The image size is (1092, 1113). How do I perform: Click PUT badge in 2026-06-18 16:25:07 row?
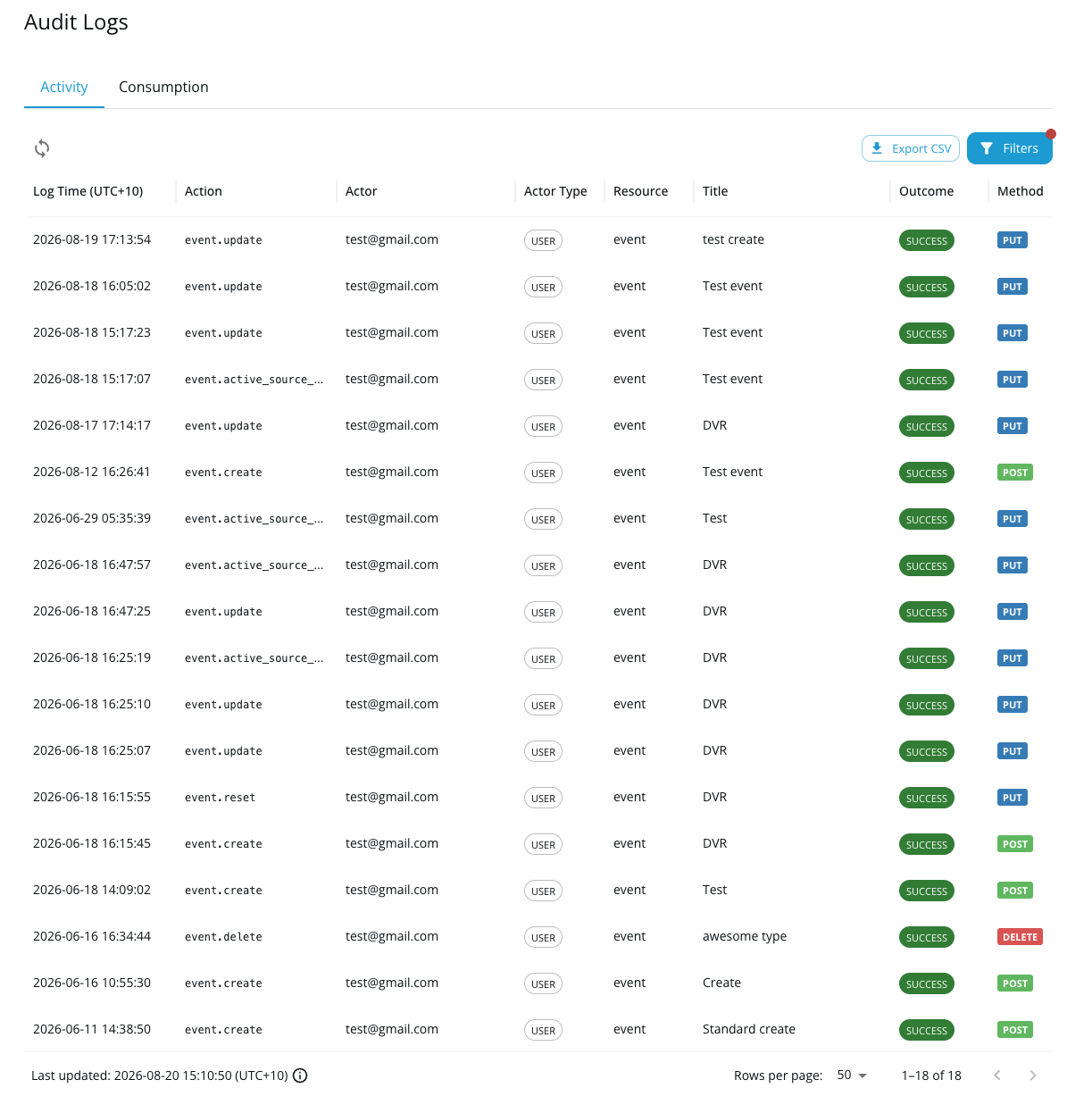[1012, 751]
